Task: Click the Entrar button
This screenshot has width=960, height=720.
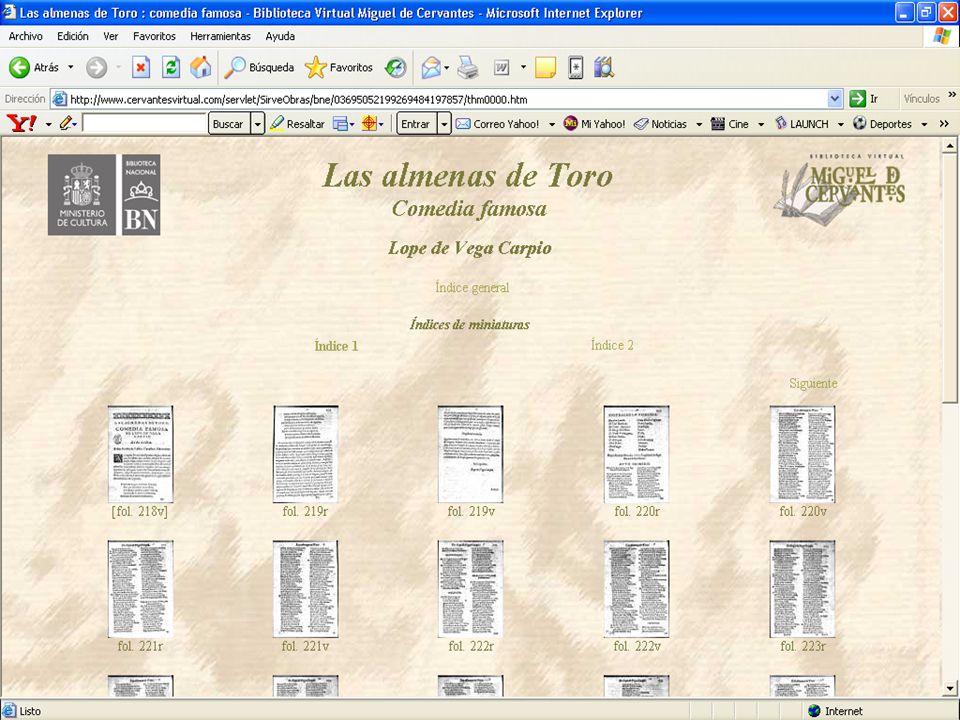Action: (415, 124)
